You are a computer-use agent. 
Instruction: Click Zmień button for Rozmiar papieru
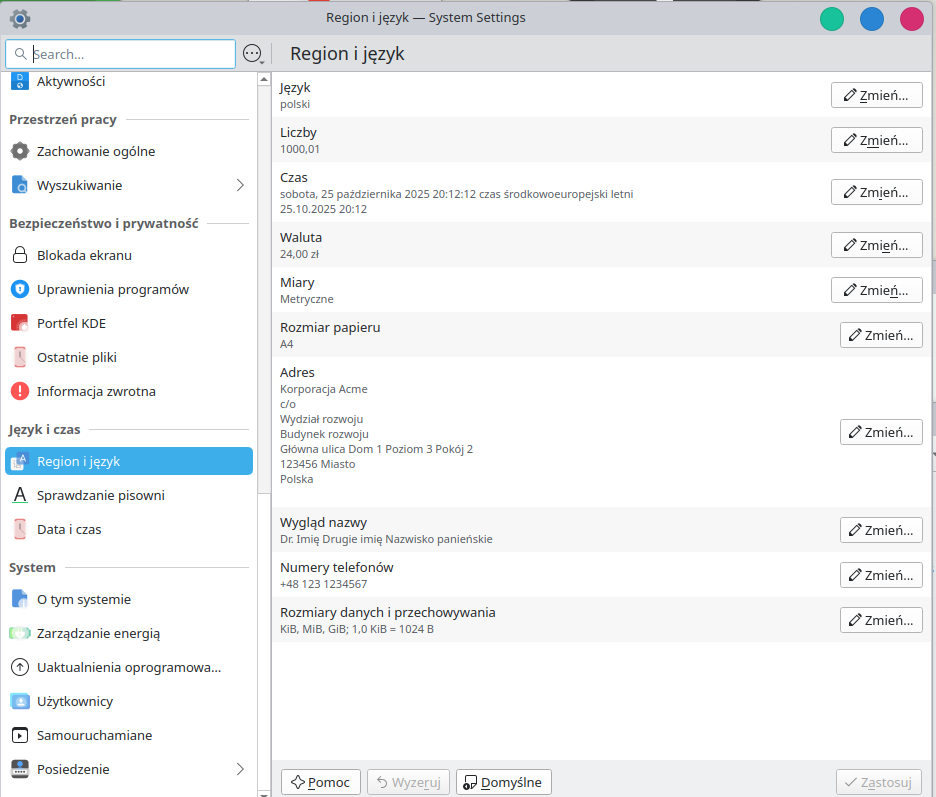click(880, 335)
